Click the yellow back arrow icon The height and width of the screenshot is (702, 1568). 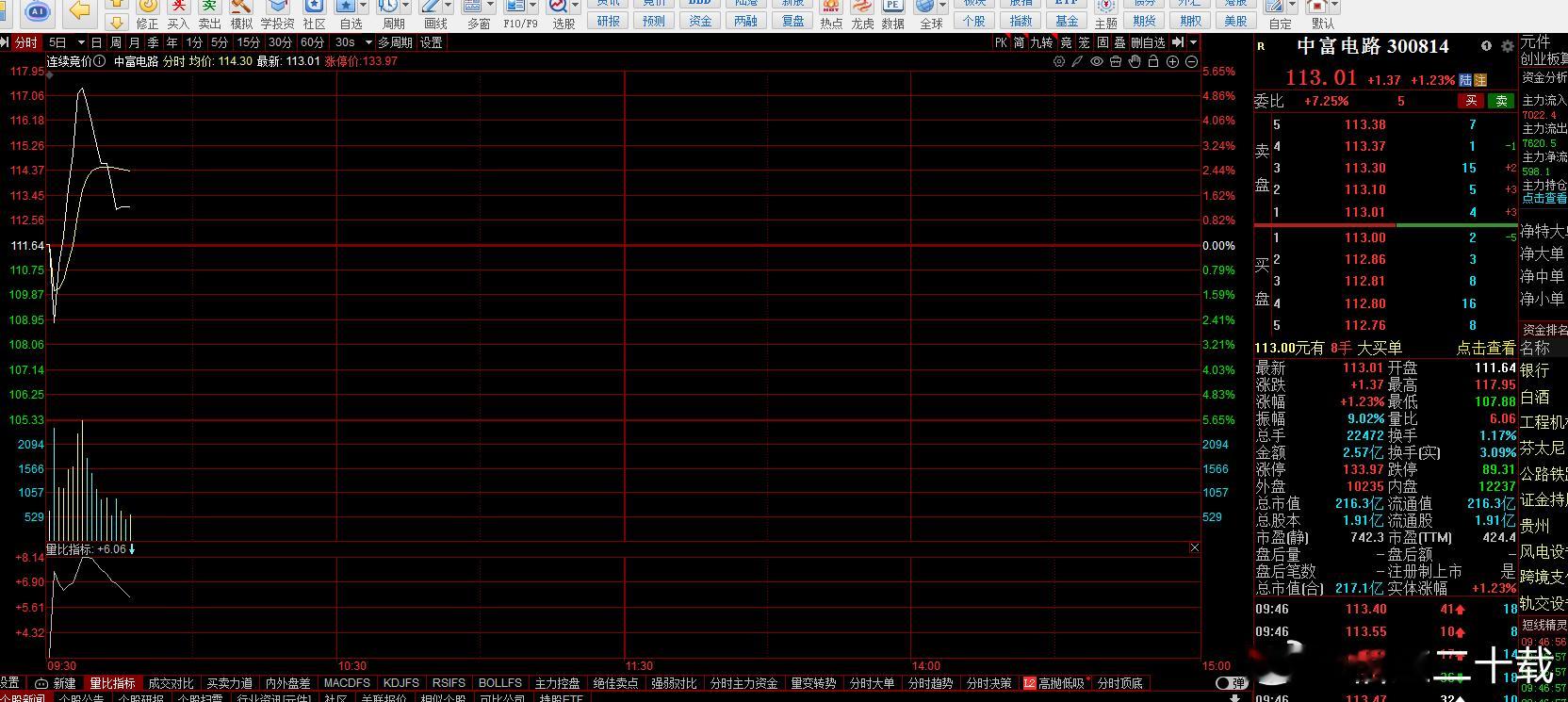pos(80,10)
